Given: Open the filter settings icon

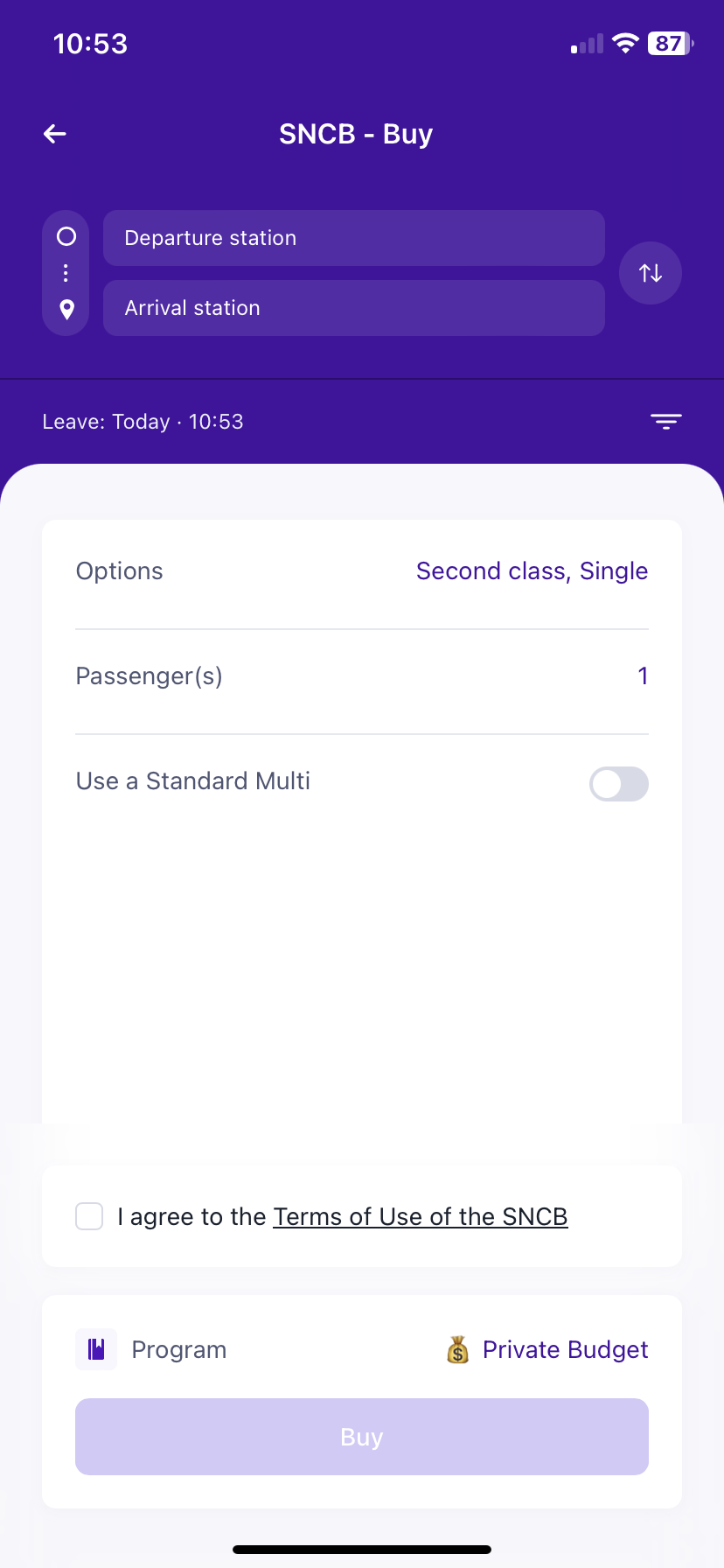Looking at the screenshot, I should pyautogui.click(x=665, y=422).
